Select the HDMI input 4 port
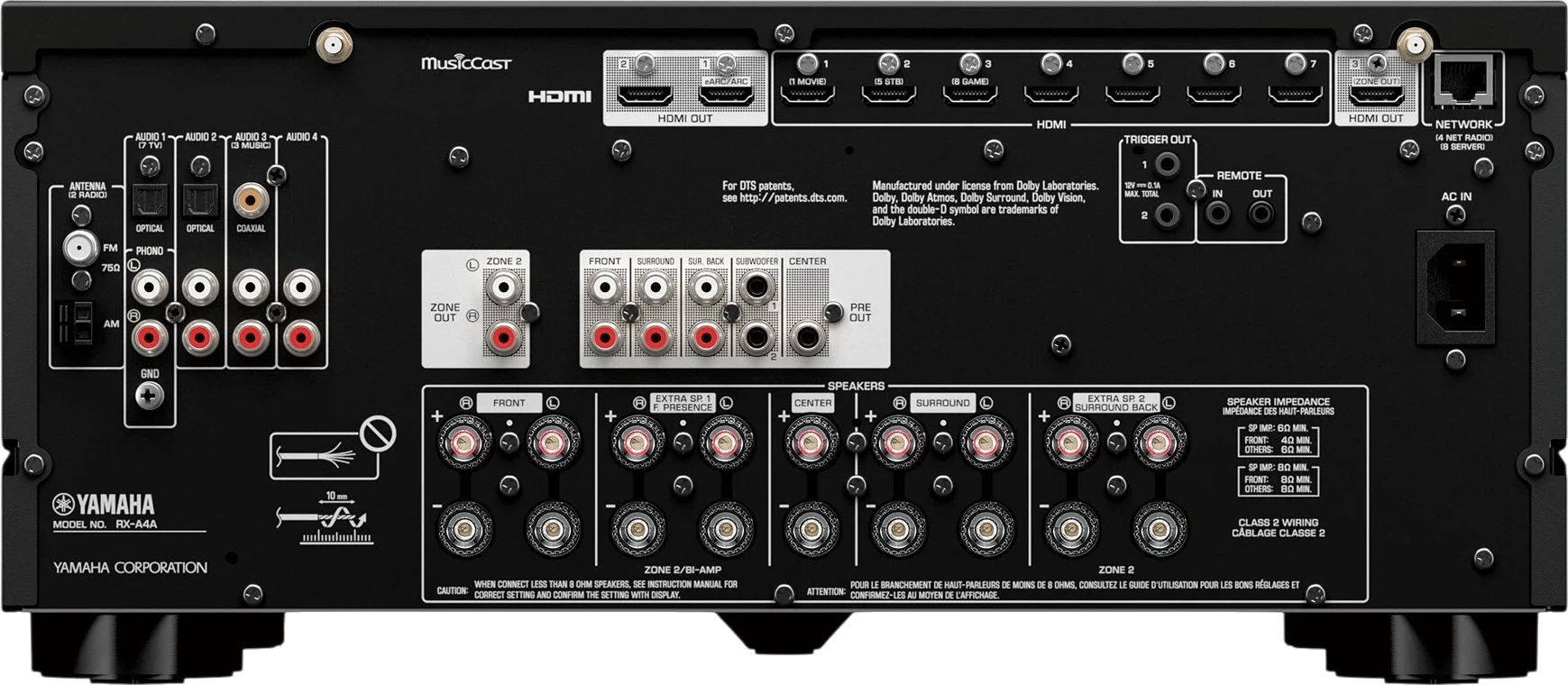 click(x=1051, y=95)
